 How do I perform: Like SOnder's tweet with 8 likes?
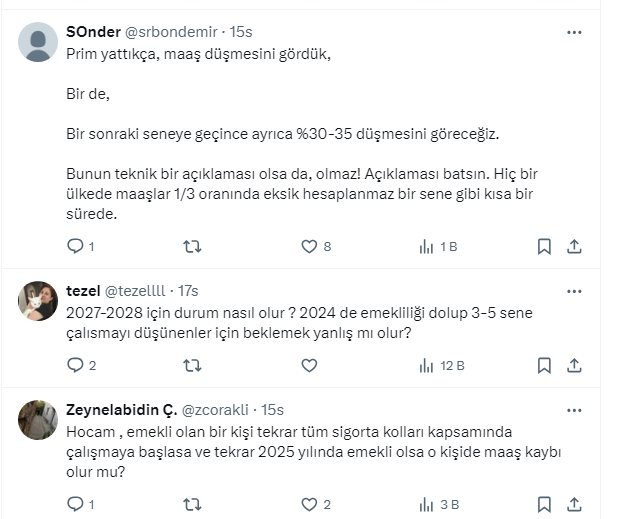point(308,246)
